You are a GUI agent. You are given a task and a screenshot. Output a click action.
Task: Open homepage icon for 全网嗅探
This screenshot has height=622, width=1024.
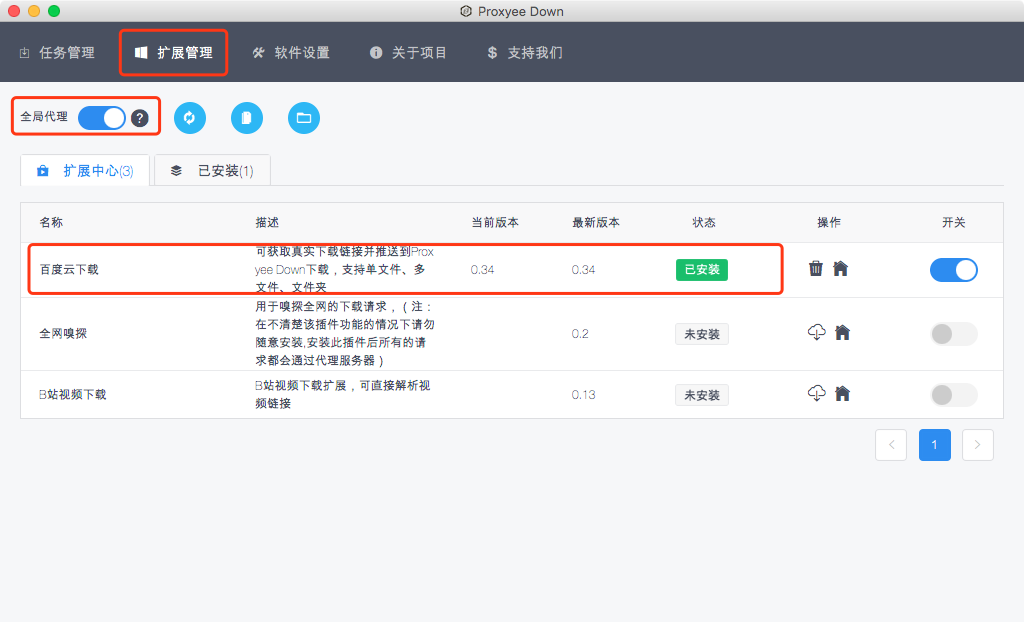[842, 332]
